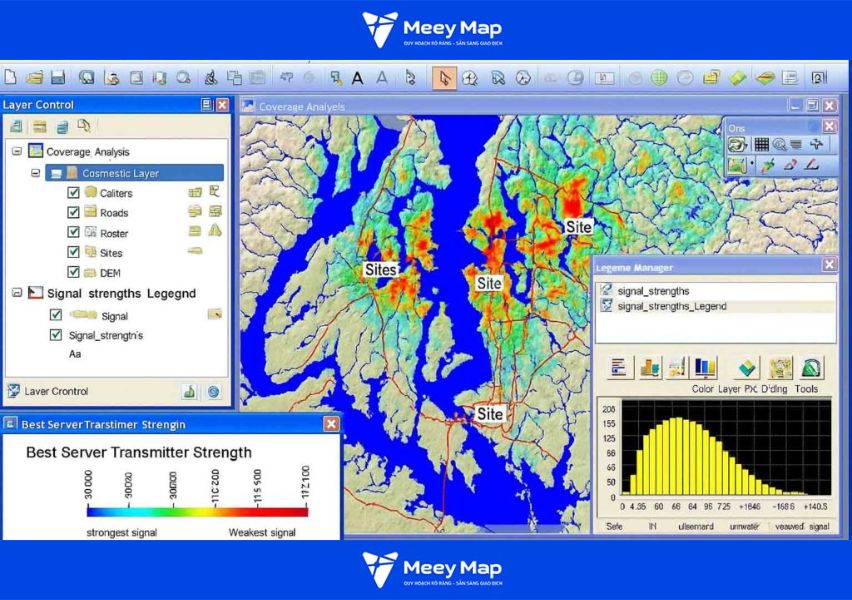The image size is (852, 600).
Task: Click the Layer Crontrol label at panel bottom
Action: point(57,391)
